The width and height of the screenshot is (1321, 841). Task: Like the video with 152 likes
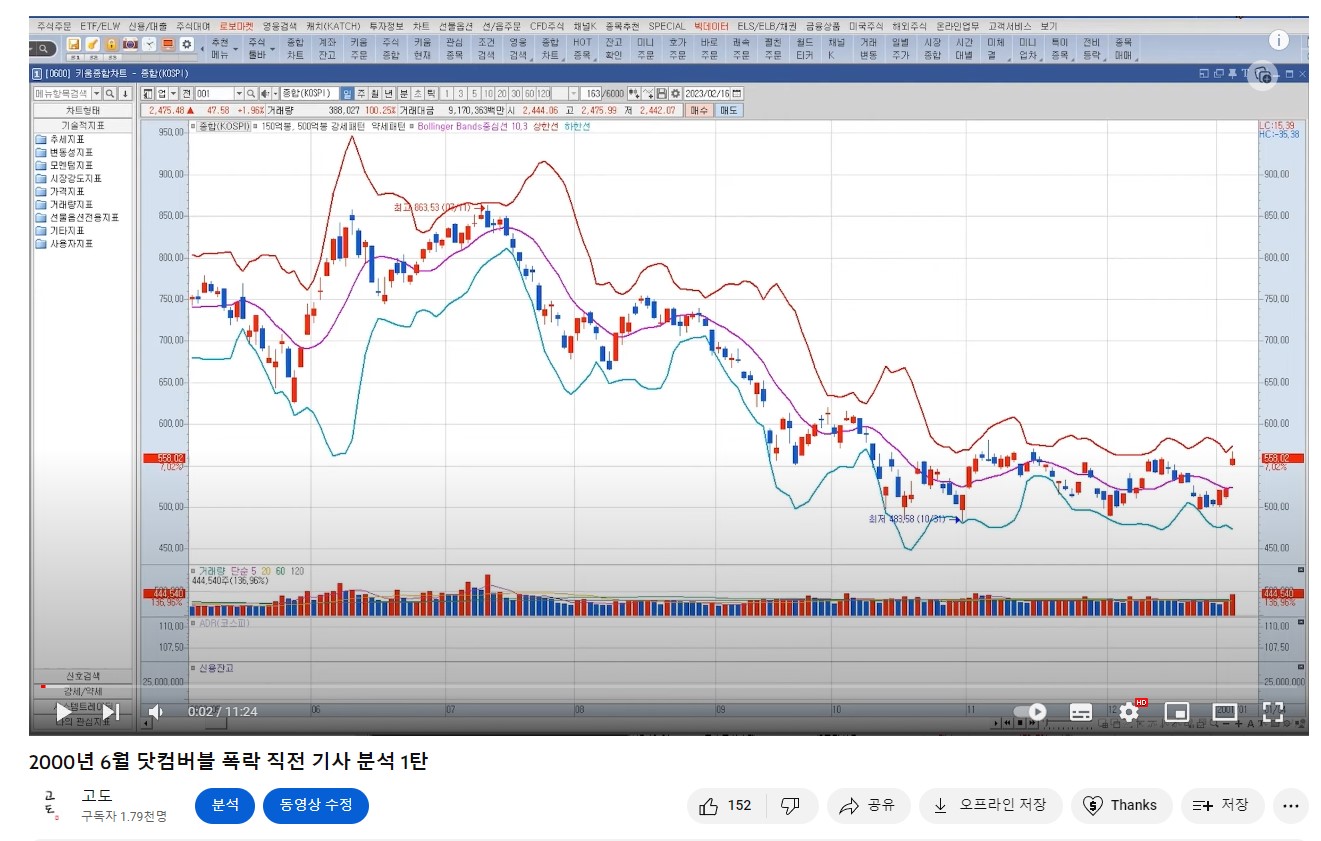727,805
